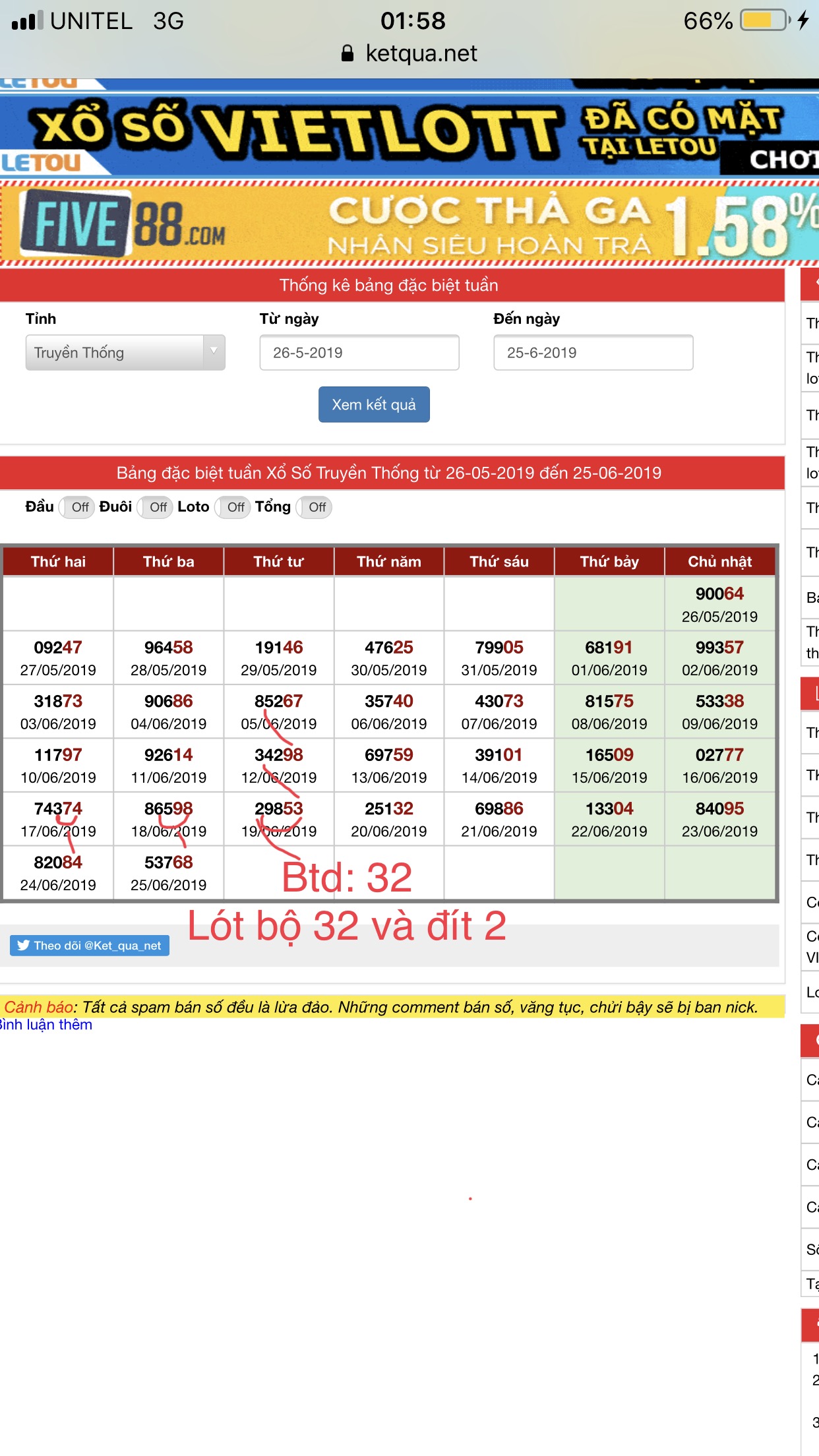Image resolution: width=819 pixels, height=1456 pixels.
Task: Click the Đến ngày date field
Action: [x=593, y=353]
